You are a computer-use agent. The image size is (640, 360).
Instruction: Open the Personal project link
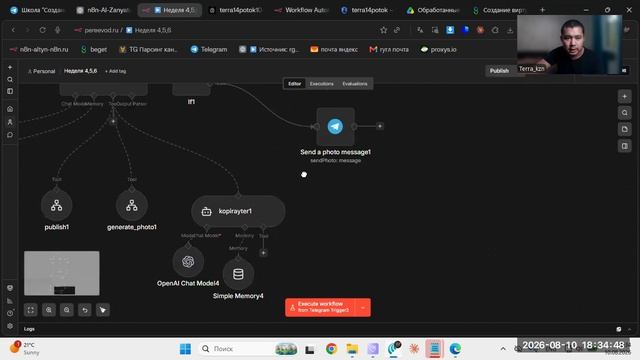click(x=41, y=71)
